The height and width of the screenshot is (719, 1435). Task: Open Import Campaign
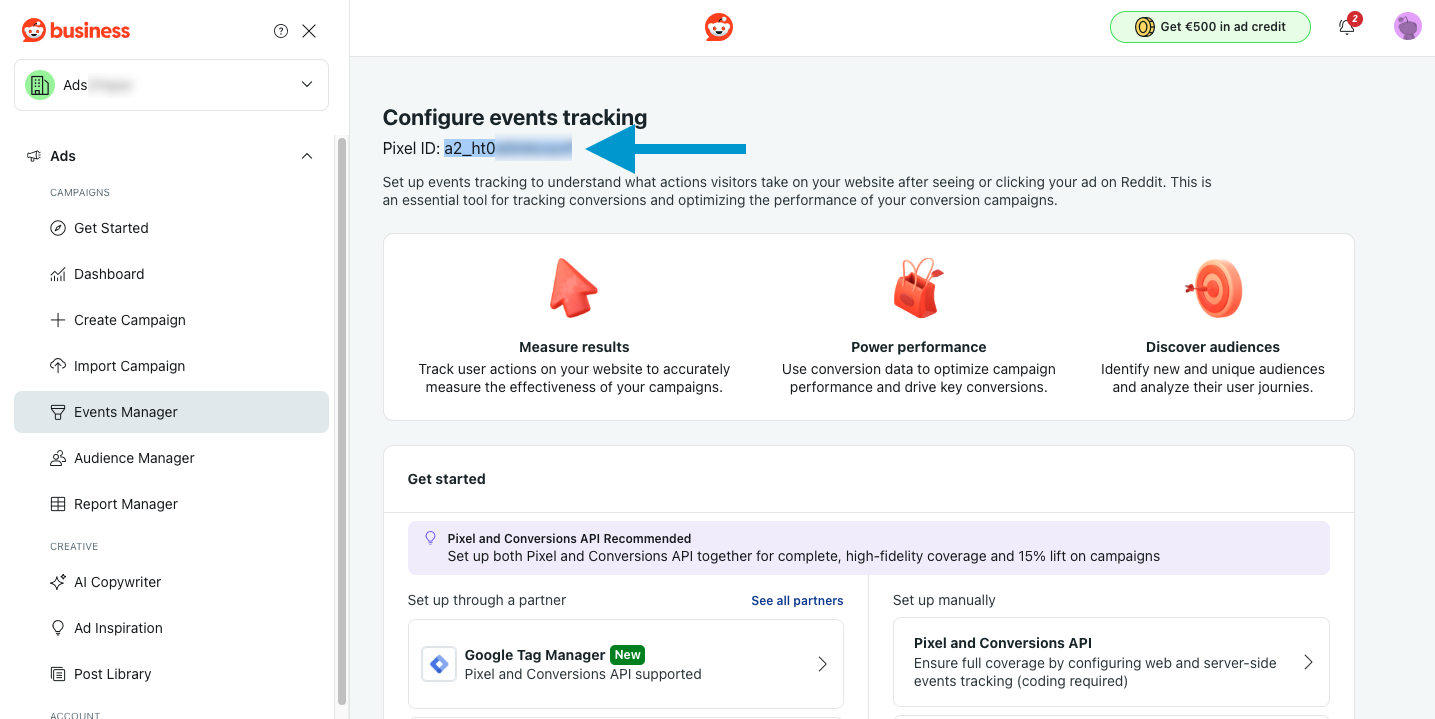[129, 366]
